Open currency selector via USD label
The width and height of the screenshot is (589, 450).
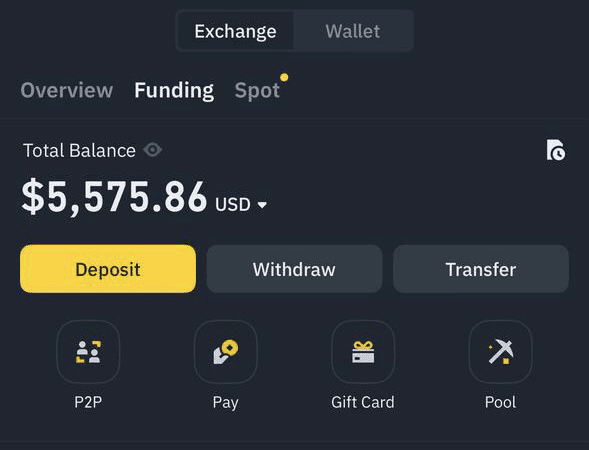(x=233, y=205)
